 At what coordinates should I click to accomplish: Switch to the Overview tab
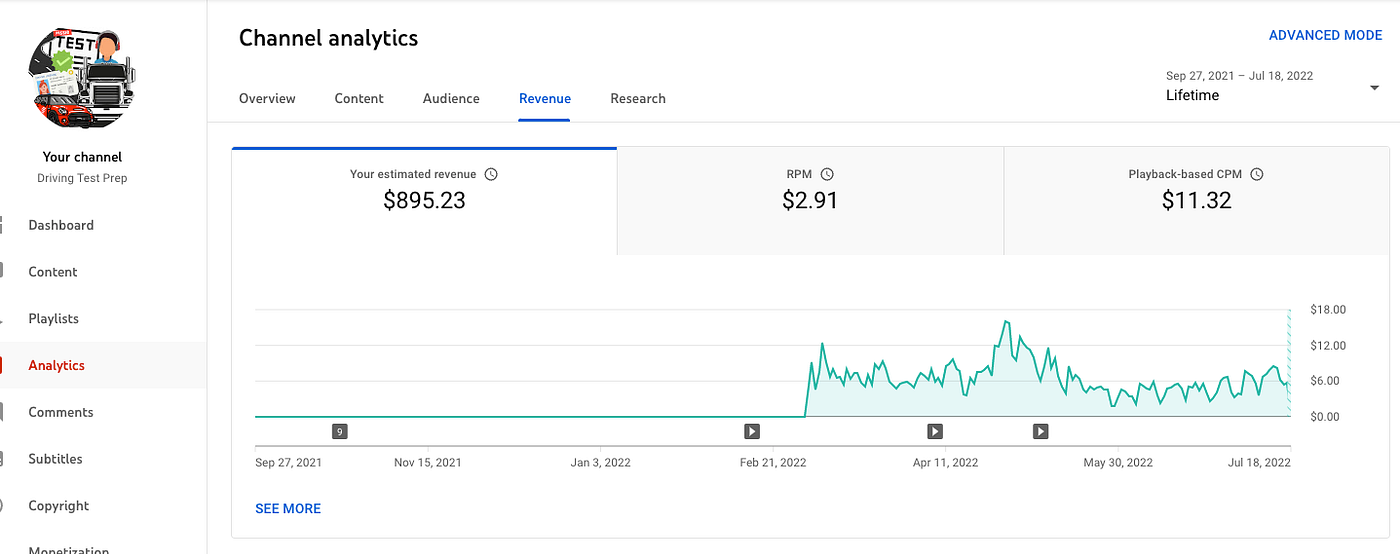(267, 98)
